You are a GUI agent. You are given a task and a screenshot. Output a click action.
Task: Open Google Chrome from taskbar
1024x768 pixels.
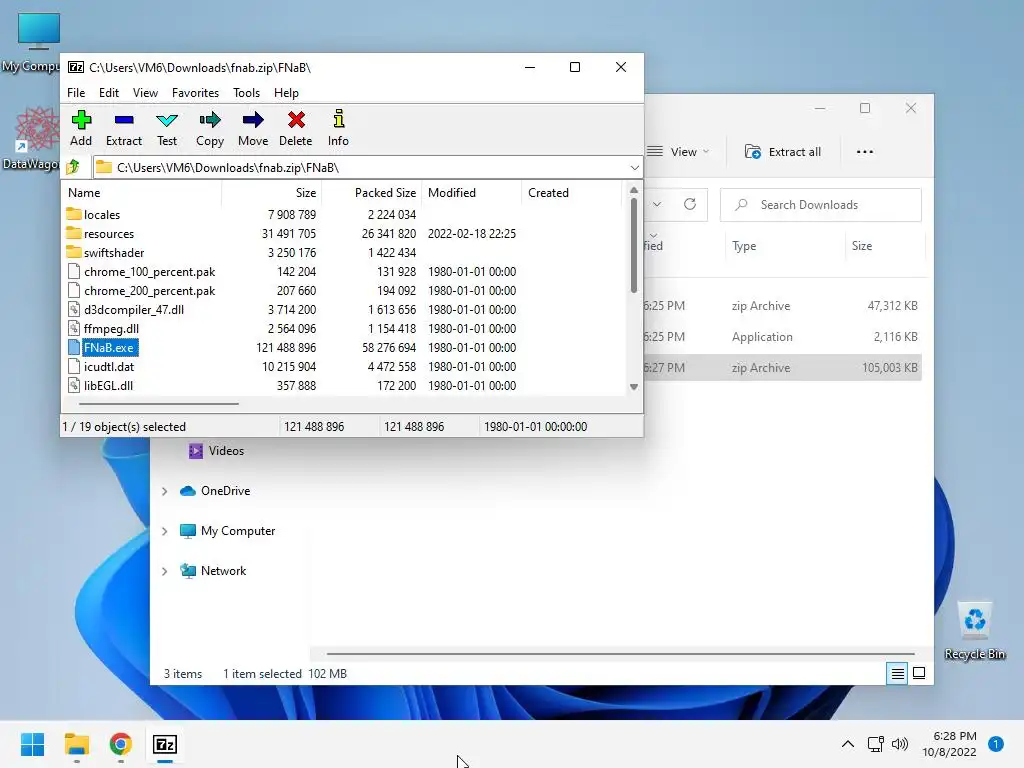[121, 744]
